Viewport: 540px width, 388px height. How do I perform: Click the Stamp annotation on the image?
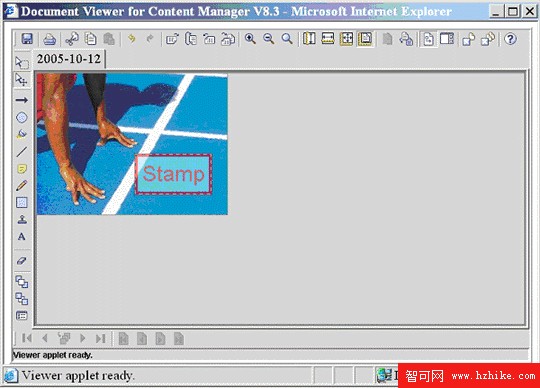tap(173, 174)
